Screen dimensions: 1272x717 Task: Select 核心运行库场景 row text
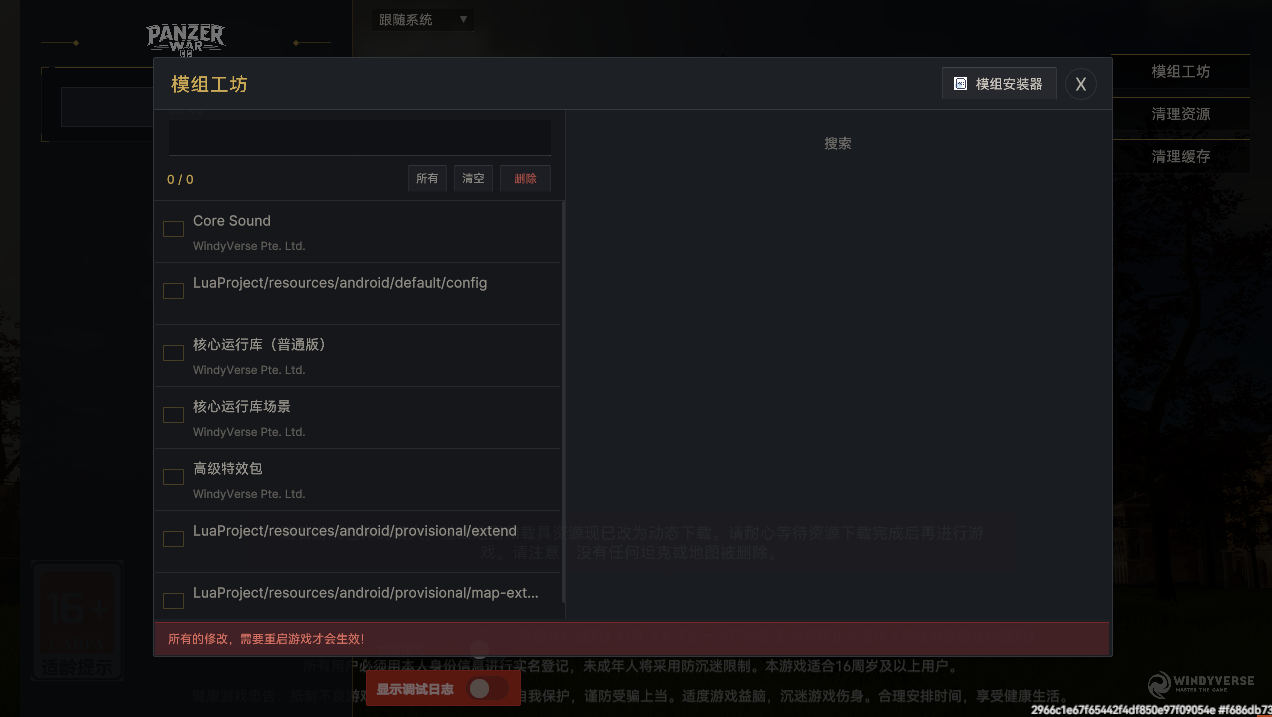242,407
